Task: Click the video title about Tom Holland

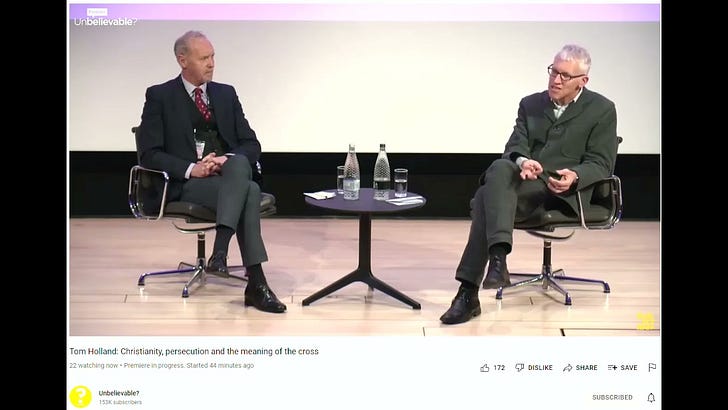Action: point(194,351)
